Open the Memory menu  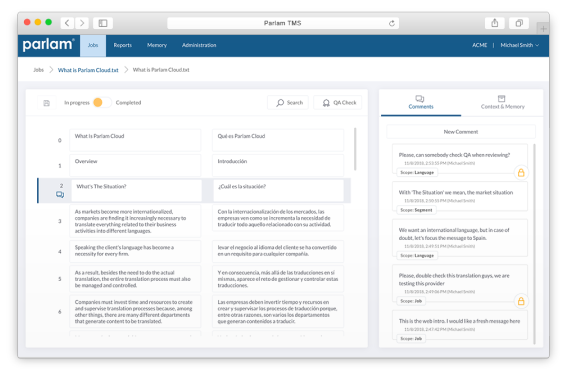[157, 45]
